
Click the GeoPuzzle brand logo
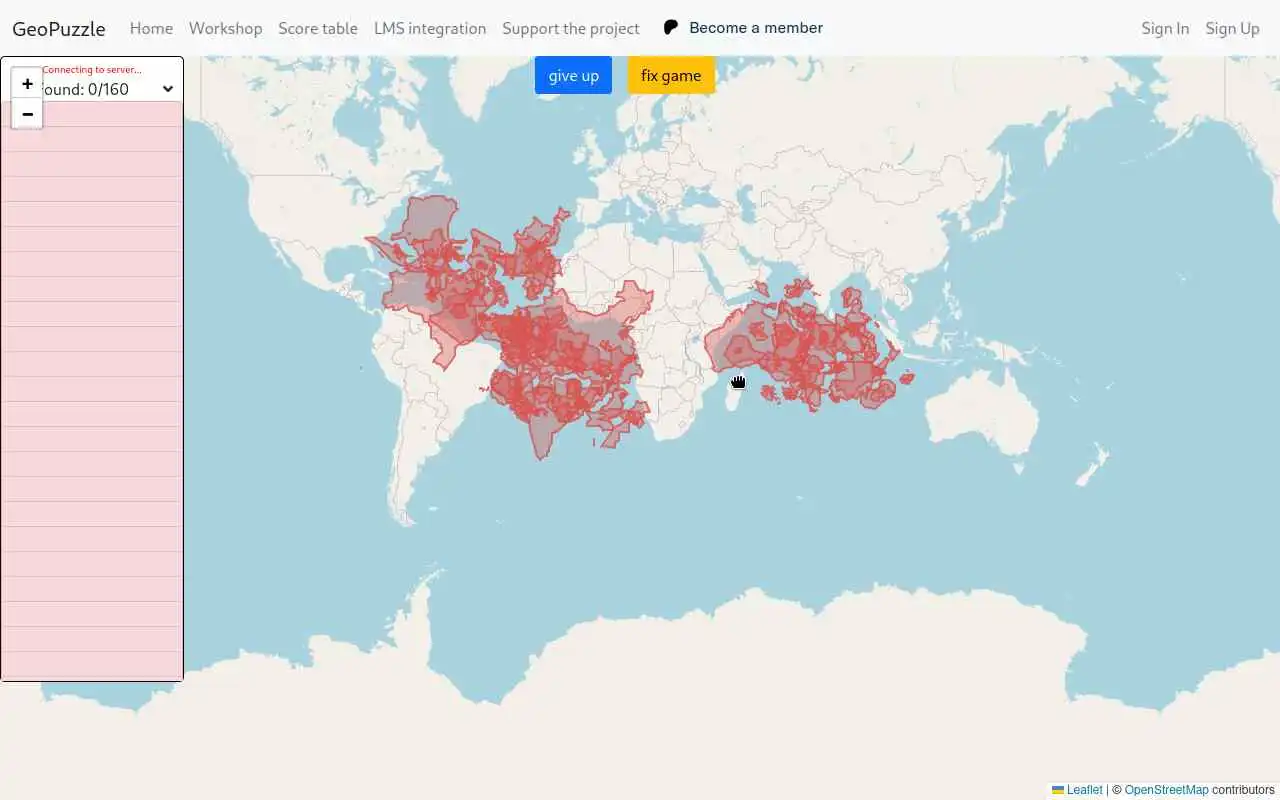(59, 28)
